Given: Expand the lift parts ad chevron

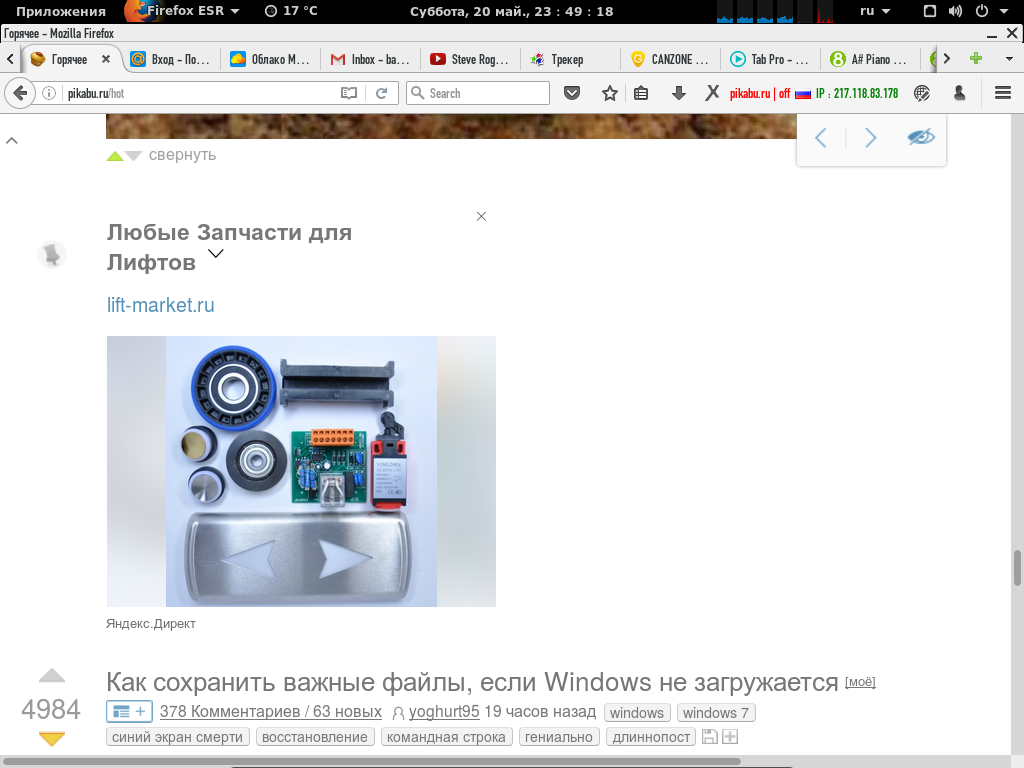Looking at the screenshot, I should coord(216,253).
